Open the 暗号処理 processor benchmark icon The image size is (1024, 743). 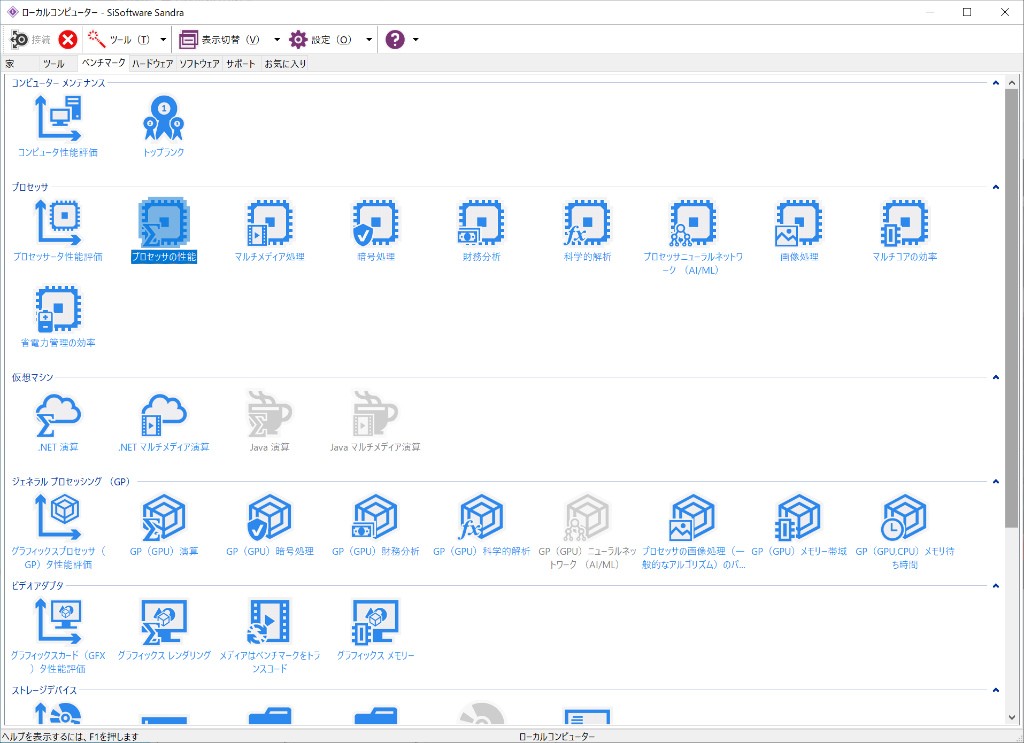pos(375,223)
